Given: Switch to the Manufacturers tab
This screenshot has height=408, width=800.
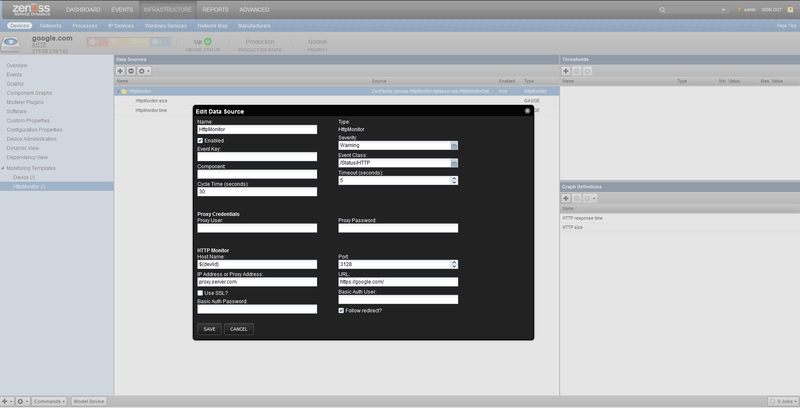Looking at the screenshot, I should click(x=254, y=26).
